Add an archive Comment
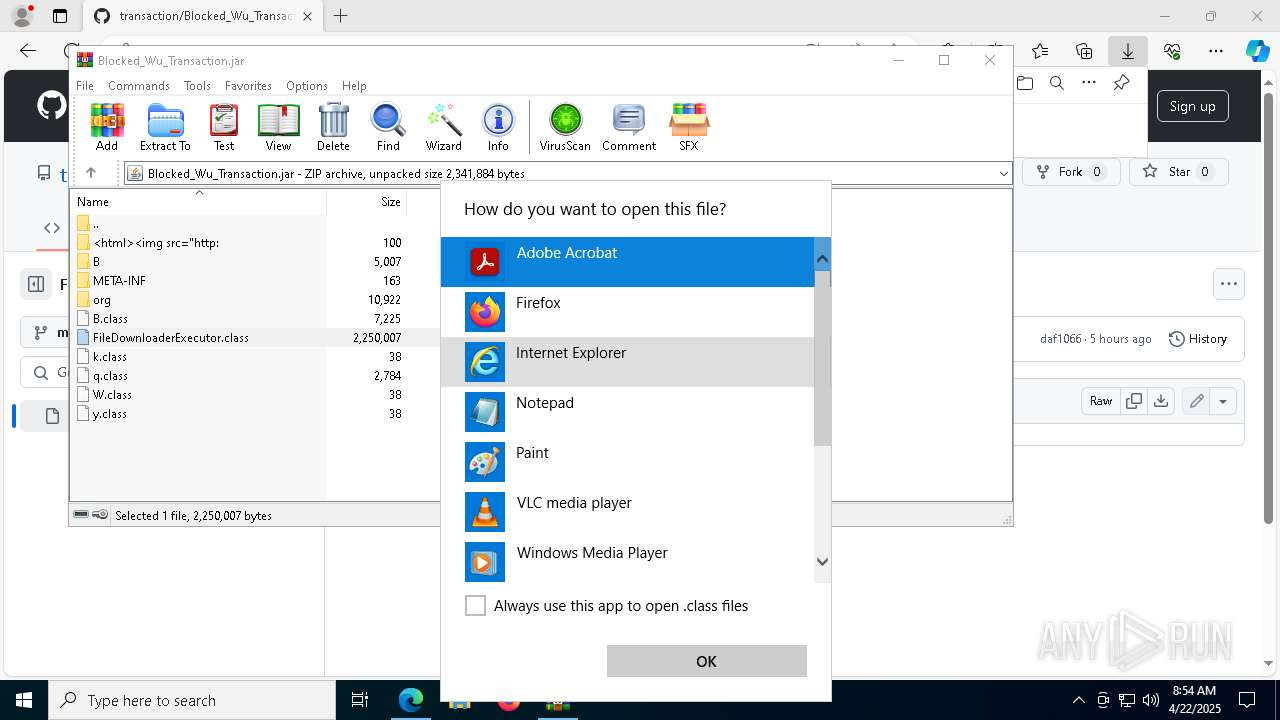The height and width of the screenshot is (720, 1280). (629, 127)
